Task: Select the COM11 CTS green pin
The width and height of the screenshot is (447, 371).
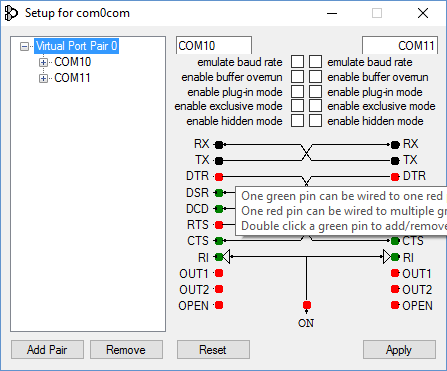Action: tap(395, 240)
